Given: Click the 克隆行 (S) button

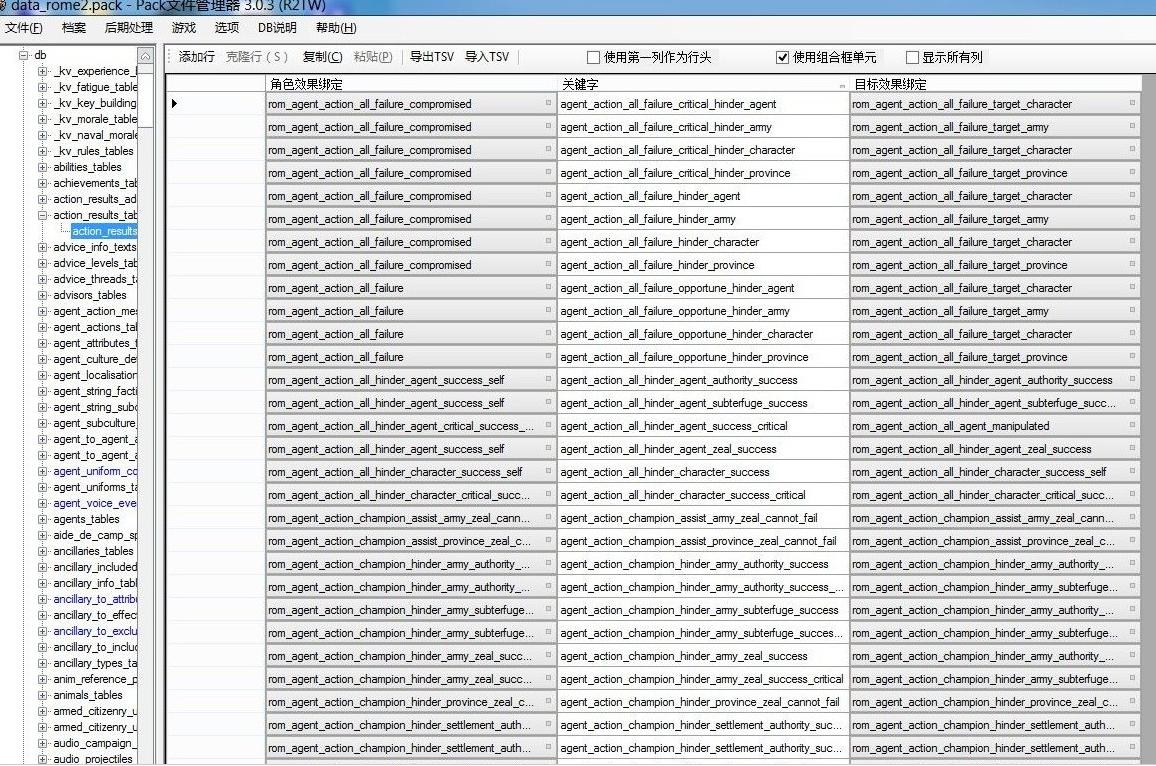Looking at the screenshot, I should (257, 57).
